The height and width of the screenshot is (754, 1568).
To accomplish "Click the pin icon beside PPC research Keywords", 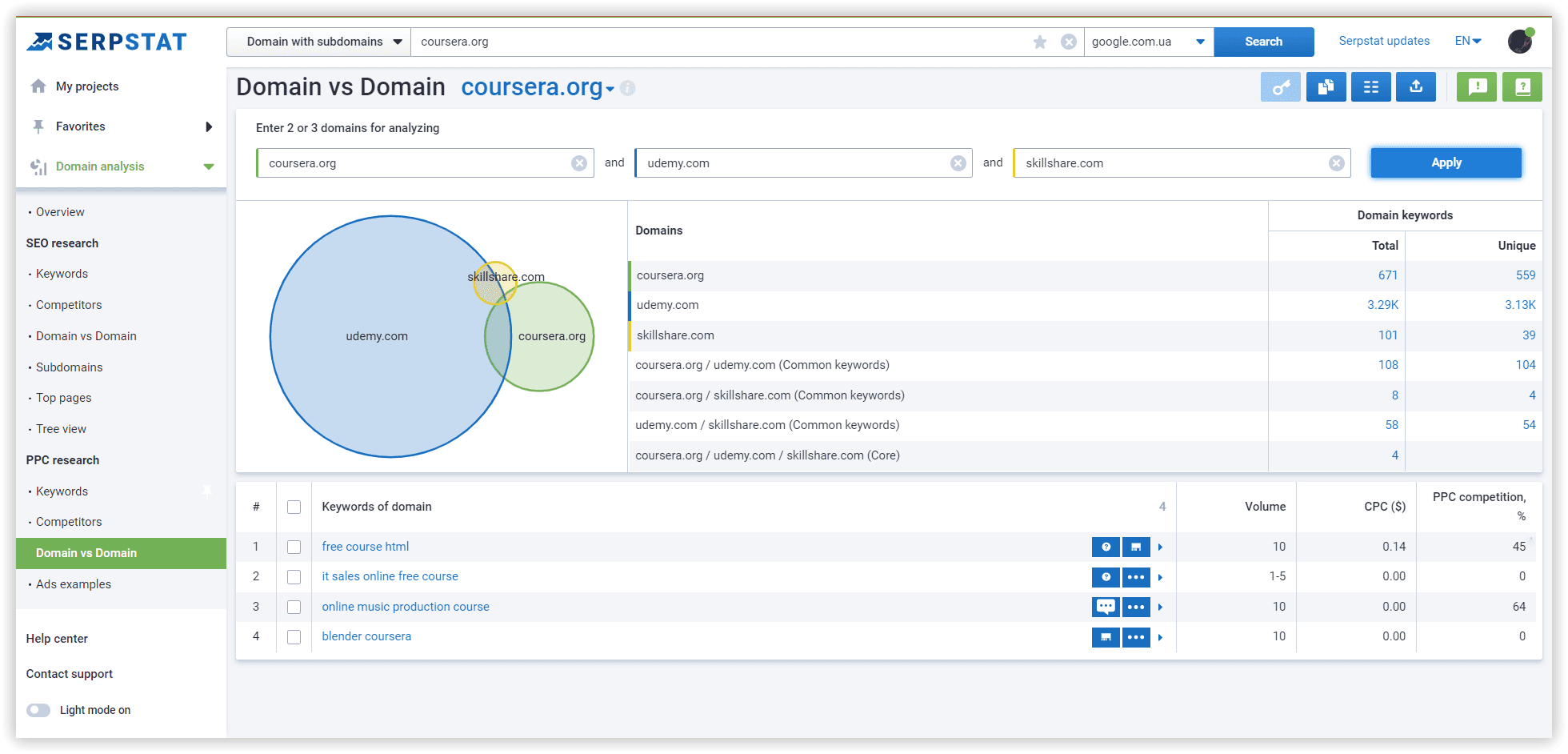I will (x=207, y=491).
